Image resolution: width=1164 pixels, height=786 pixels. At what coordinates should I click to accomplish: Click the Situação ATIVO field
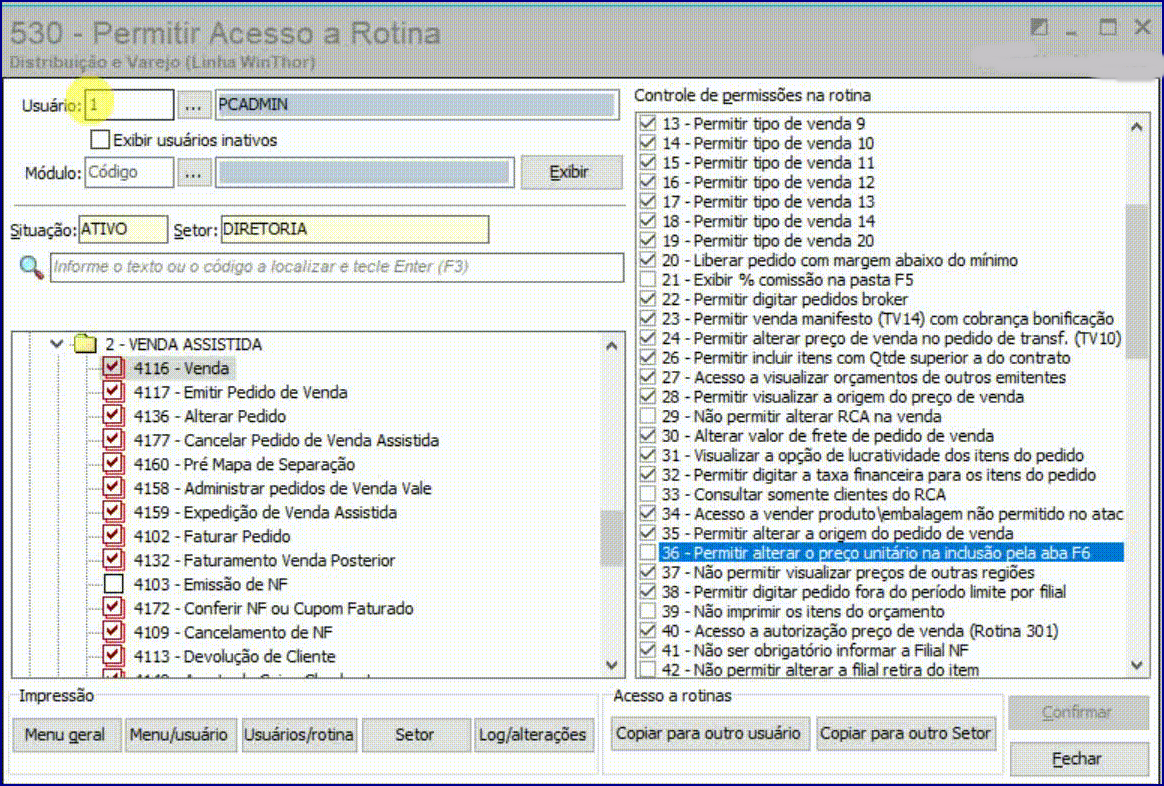[x=123, y=229]
